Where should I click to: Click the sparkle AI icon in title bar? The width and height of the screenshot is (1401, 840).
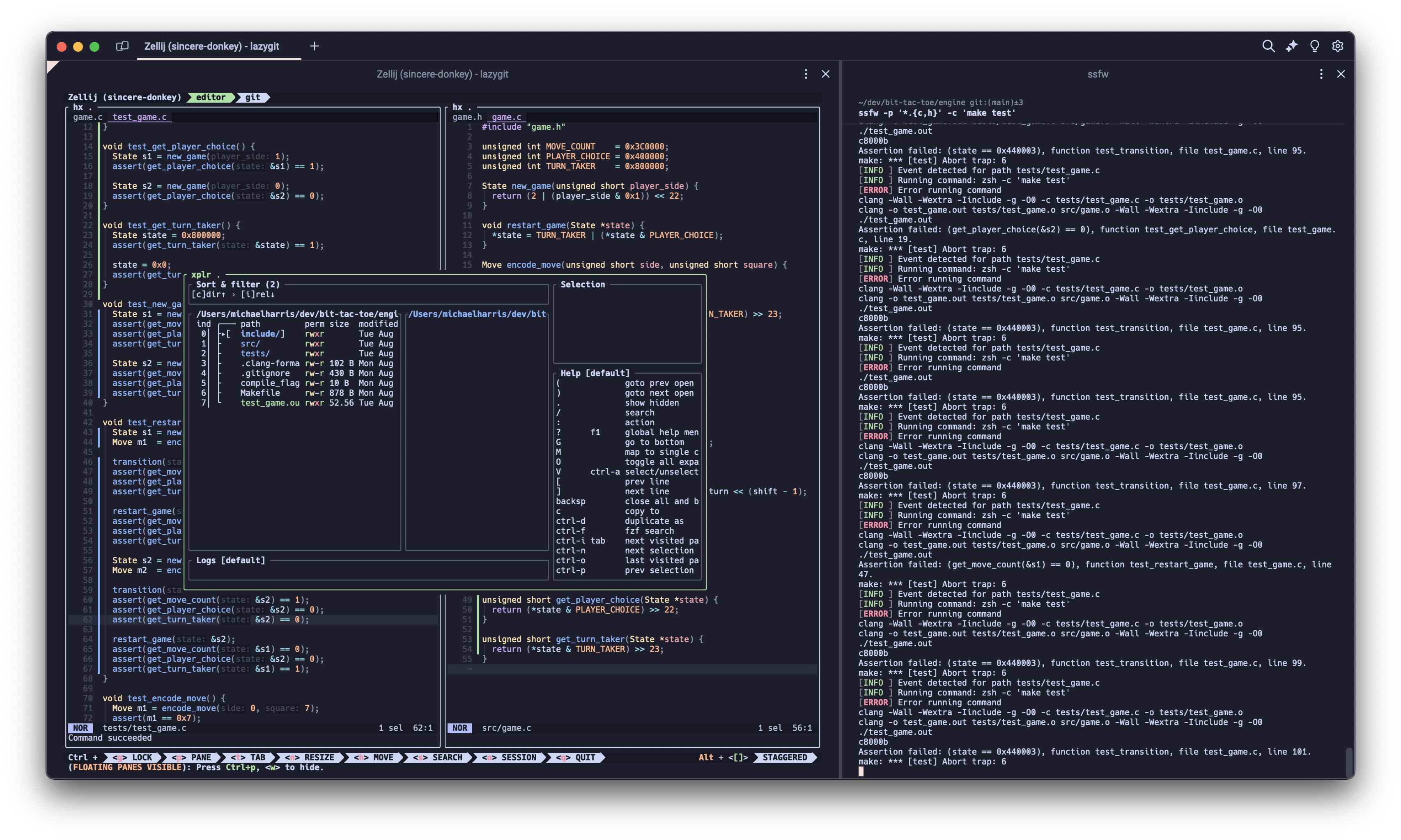pos(1291,46)
